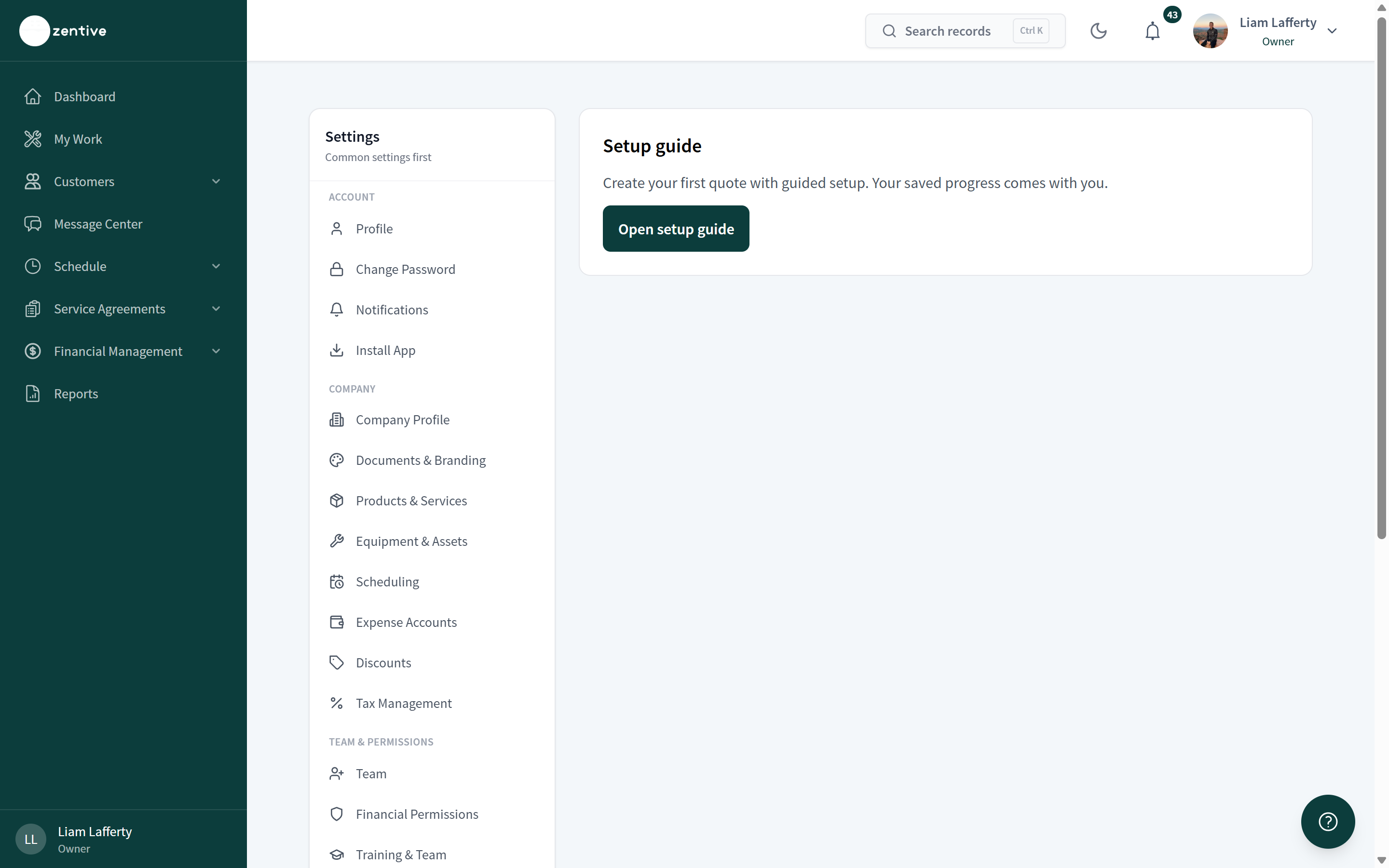Image resolution: width=1389 pixels, height=868 pixels.
Task: Click the Profile person icon in Settings
Action: click(337, 229)
